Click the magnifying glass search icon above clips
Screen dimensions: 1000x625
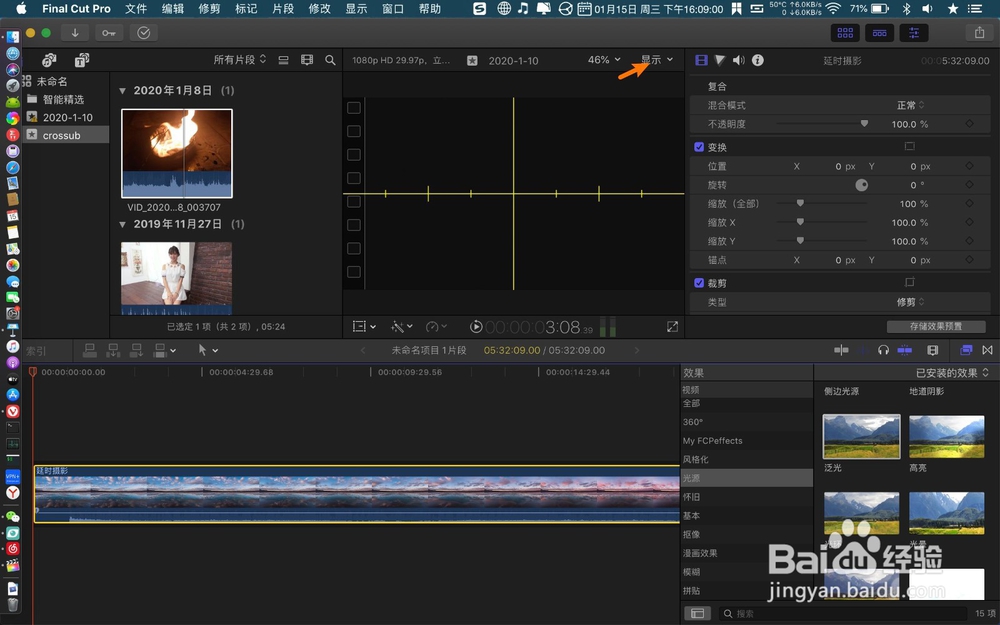click(331, 60)
